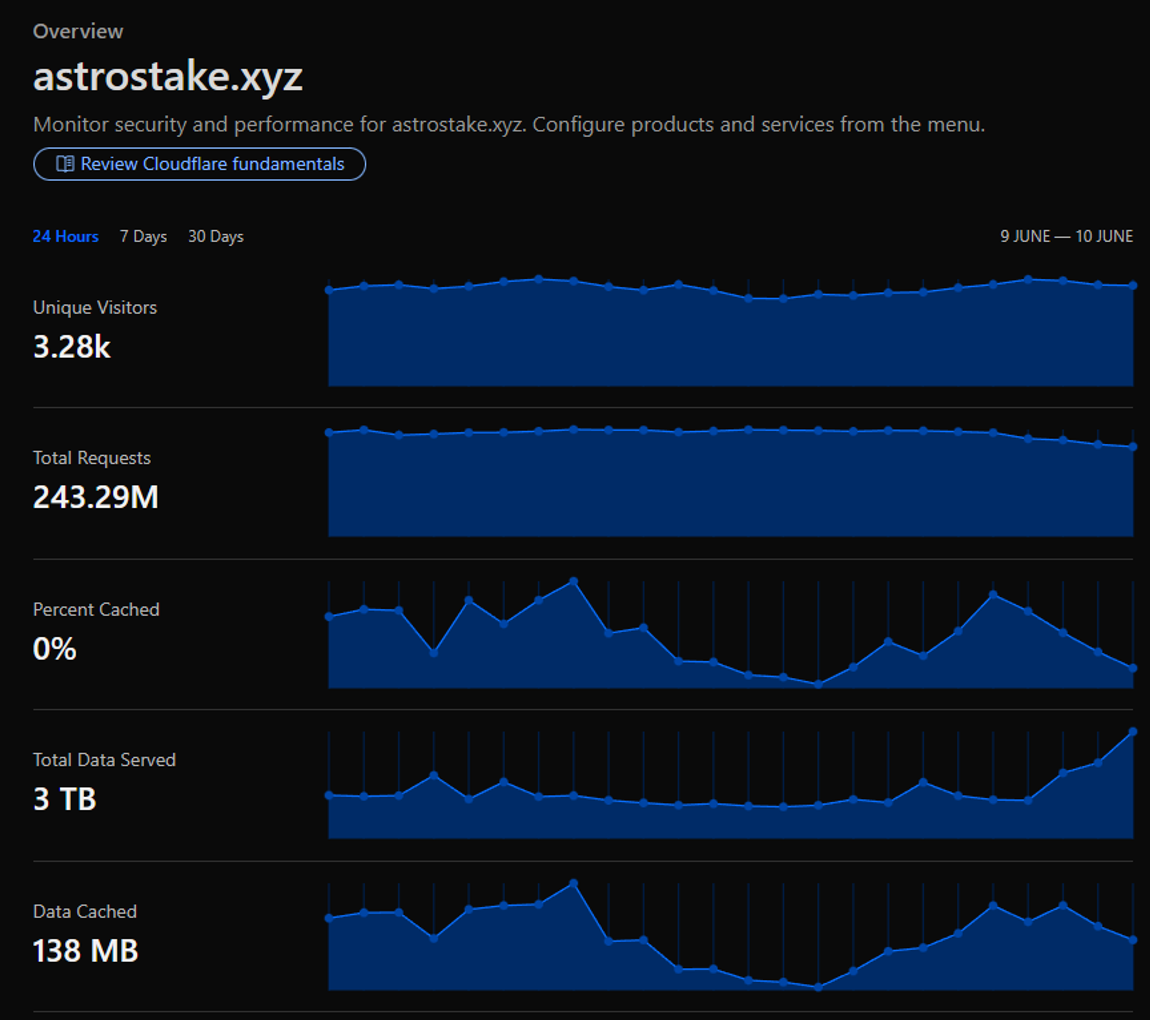Click the Review Cloudflare fundamentals button
The height and width of the screenshot is (1020, 1150).
pos(199,164)
